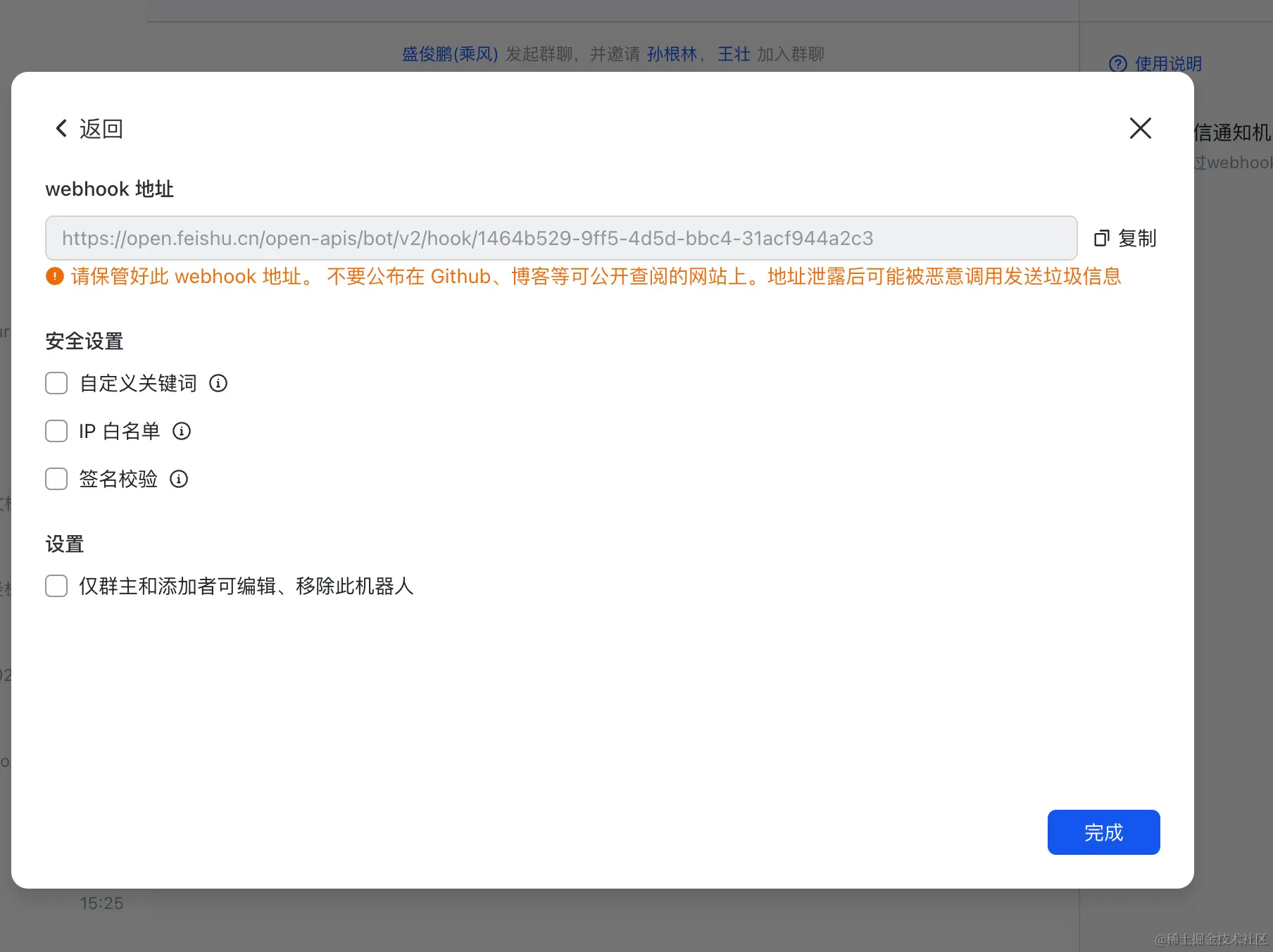
Task: Open 孙根林 profile in chat background
Action: (672, 54)
